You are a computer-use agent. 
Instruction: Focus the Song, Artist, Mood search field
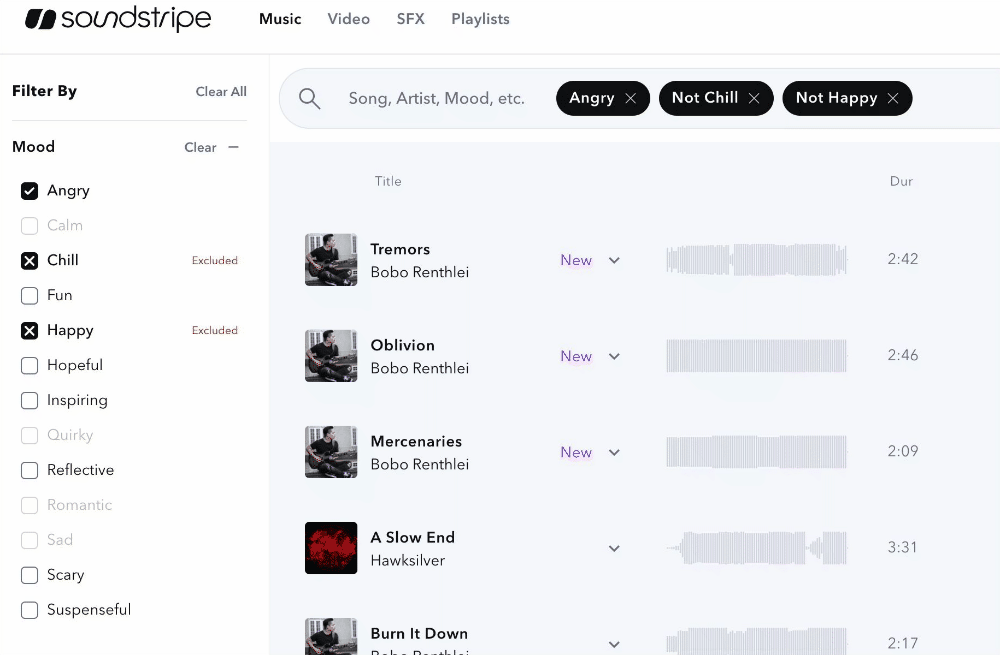pos(436,98)
